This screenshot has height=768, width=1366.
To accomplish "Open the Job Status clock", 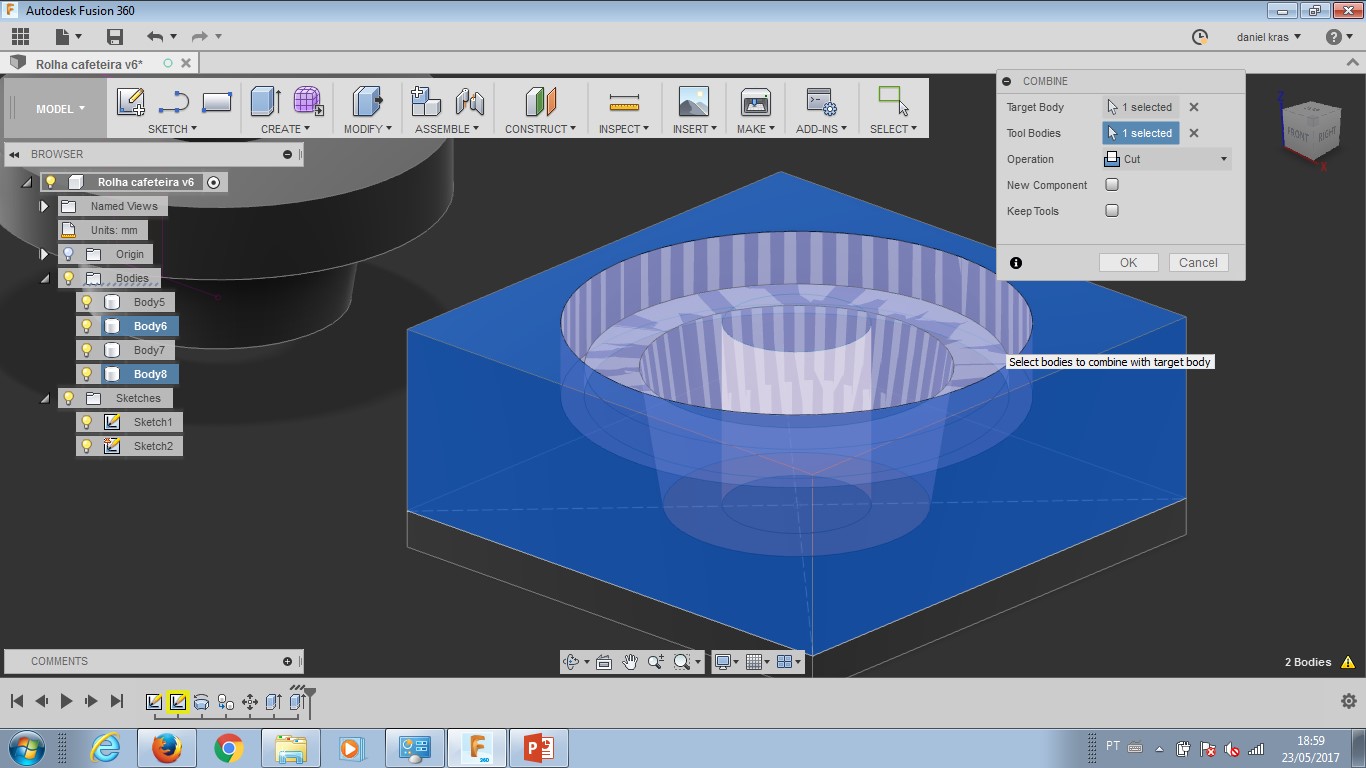I will tap(1200, 37).
